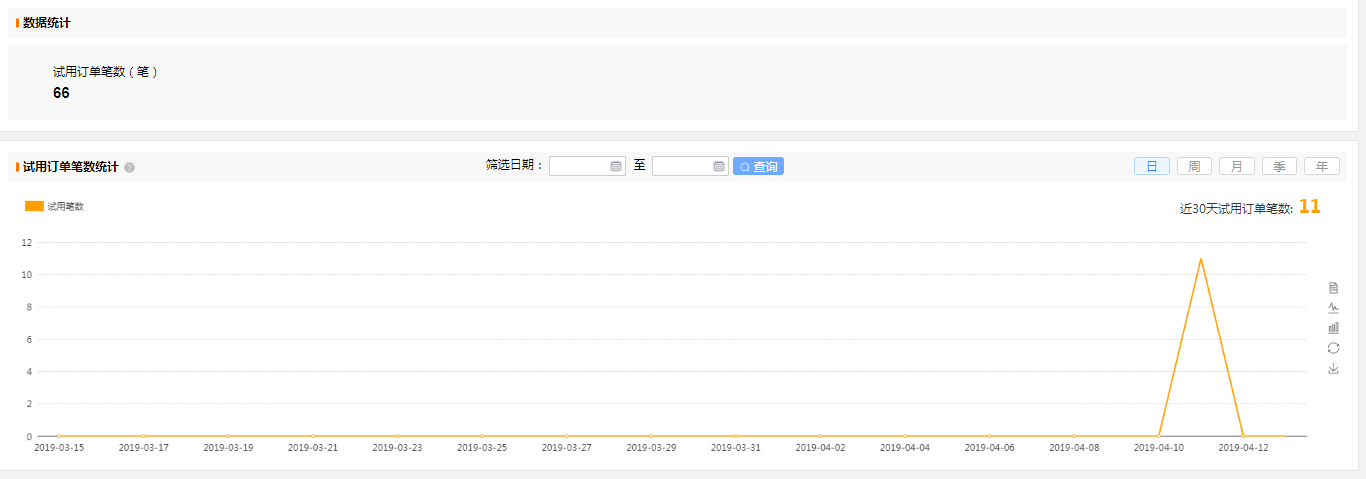Save chart as image download icon
The image size is (1366, 479).
click(x=1333, y=369)
